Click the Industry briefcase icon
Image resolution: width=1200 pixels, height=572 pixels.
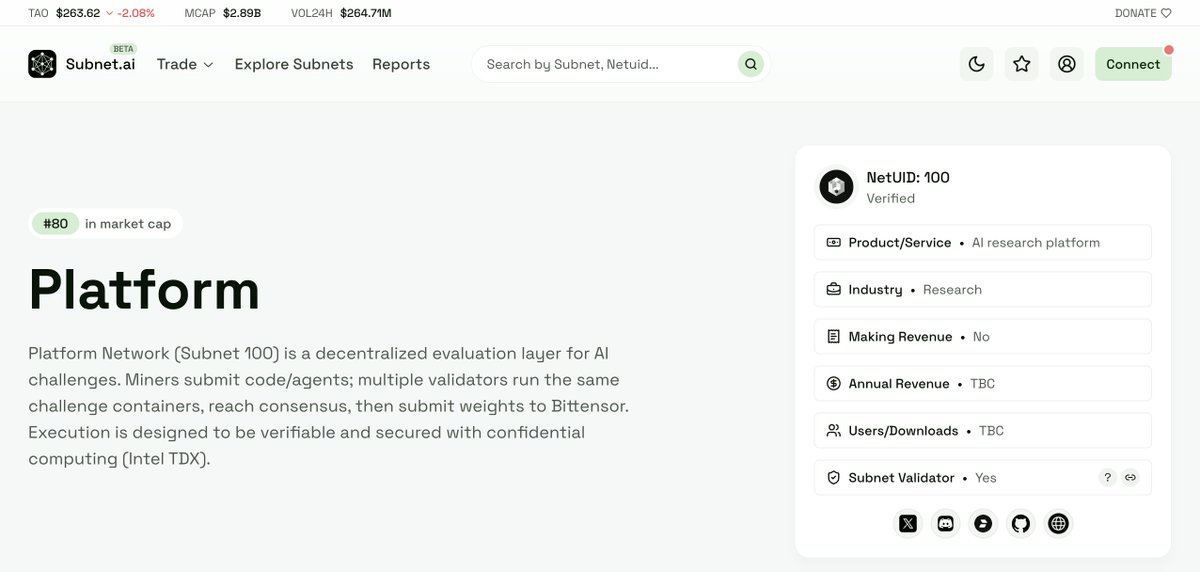coord(834,290)
